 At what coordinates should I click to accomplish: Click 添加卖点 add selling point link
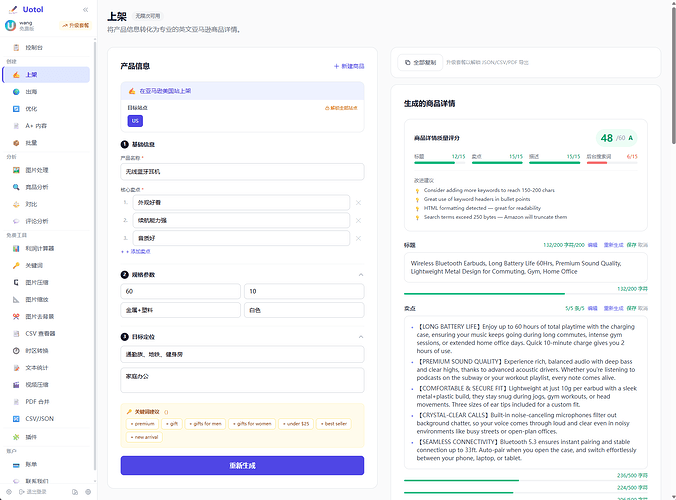point(136,251)
